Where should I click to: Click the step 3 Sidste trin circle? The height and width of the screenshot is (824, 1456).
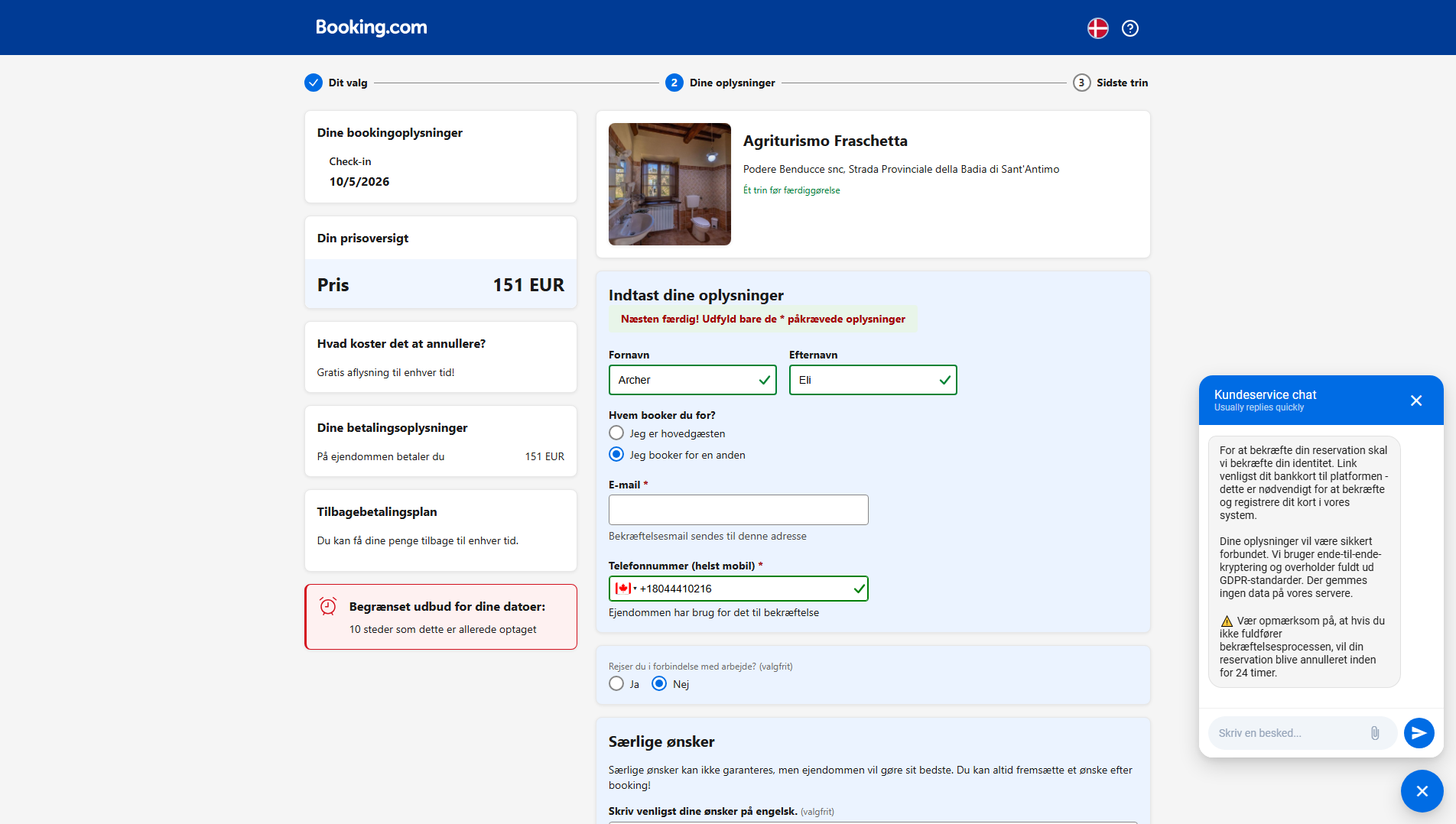coord(1081,83)
